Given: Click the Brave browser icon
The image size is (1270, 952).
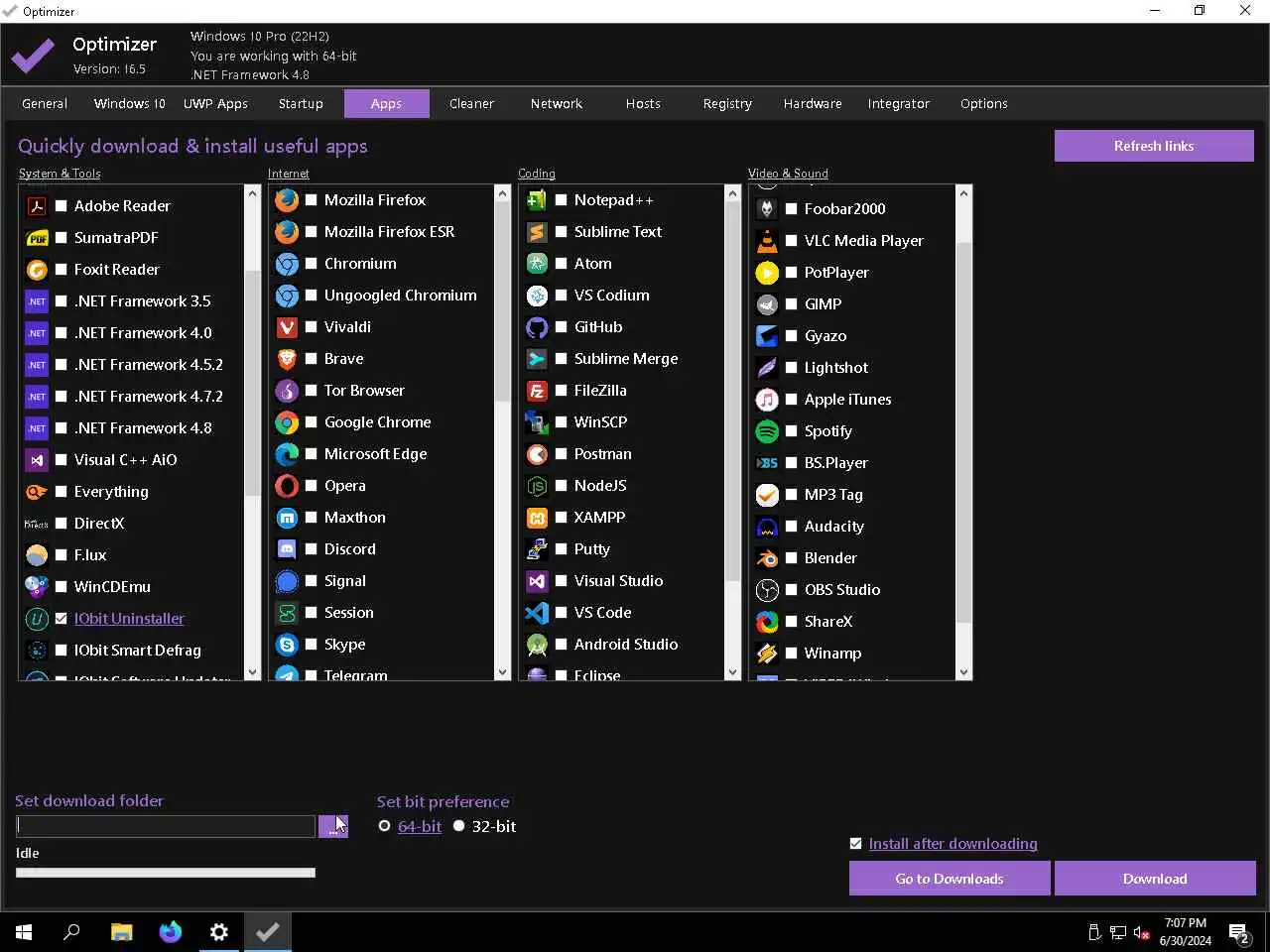Looking at the screenshot, I should (x=287, y=359).
